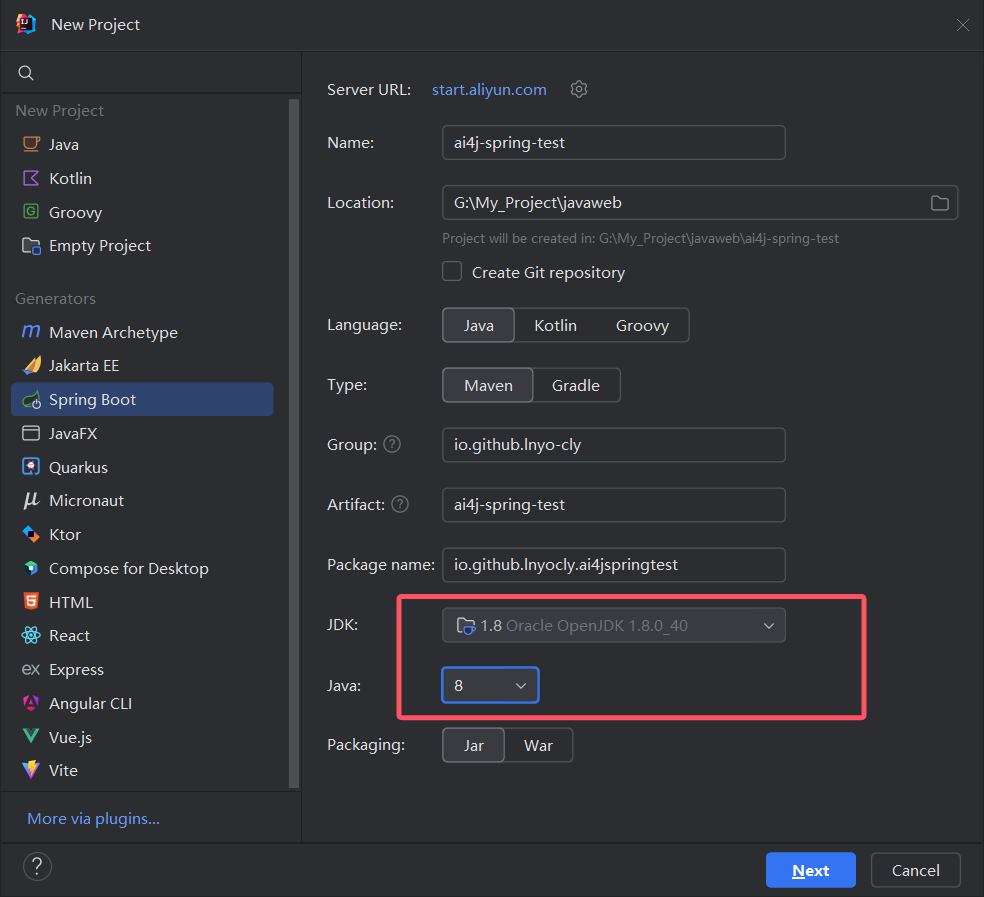Screen dimensions: 984x897
Task: Click the Spring Boot generator icon
Action: (31, 400)
